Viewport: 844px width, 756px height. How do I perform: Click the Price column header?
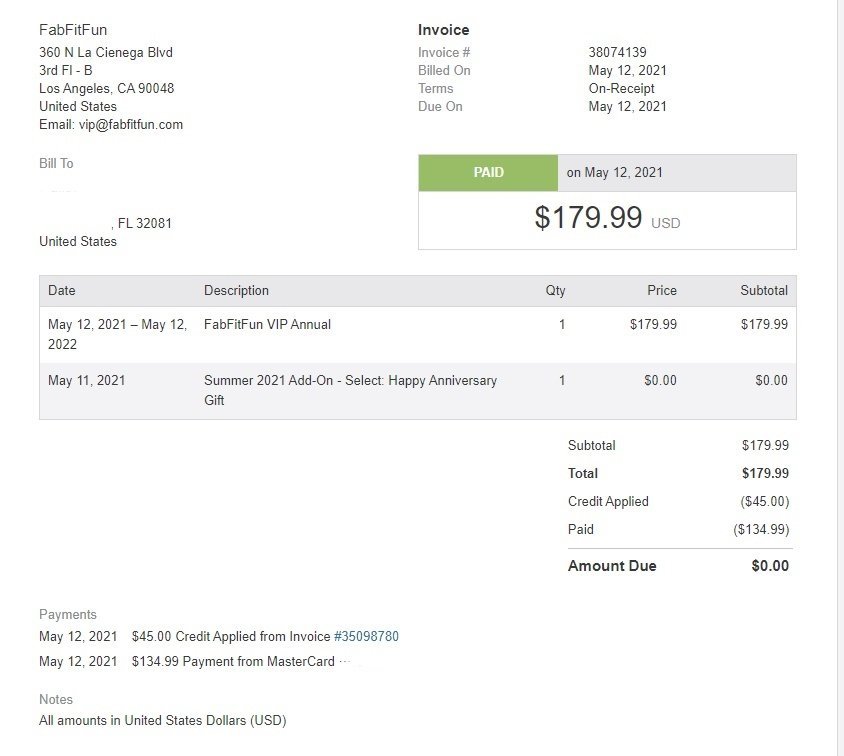[661, 291]
